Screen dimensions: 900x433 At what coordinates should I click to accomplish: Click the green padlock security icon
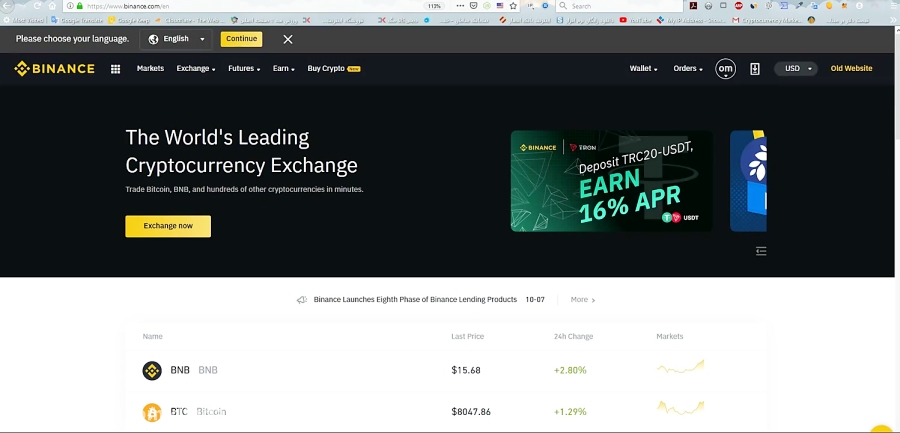(x=79, y=6)
